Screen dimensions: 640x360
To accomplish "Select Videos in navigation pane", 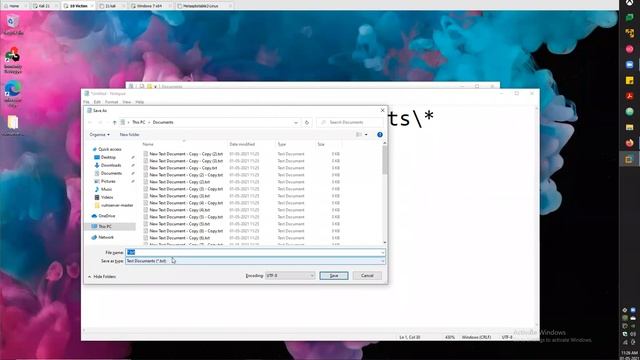I will 107,197.
